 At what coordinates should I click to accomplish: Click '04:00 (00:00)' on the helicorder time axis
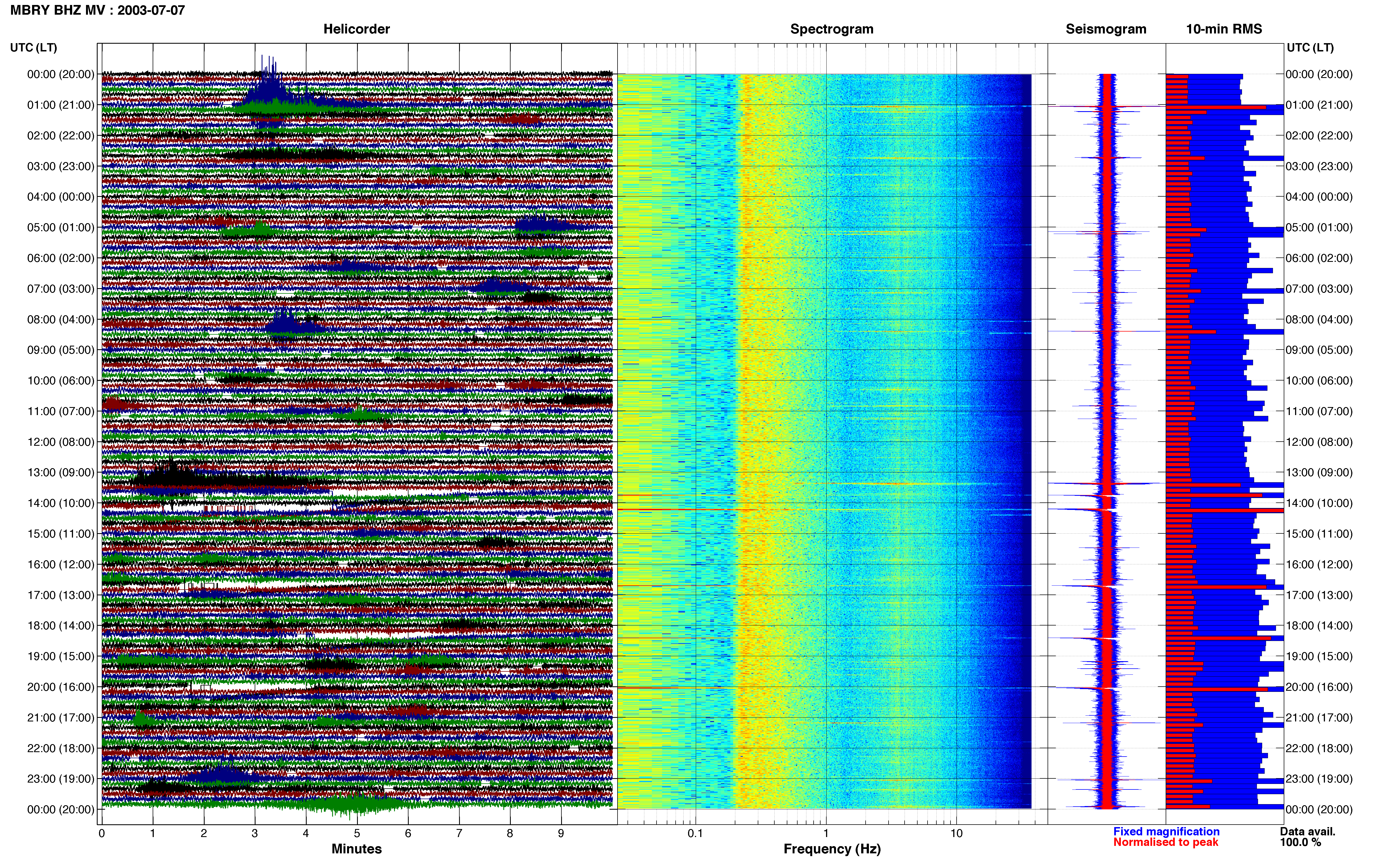pos(61,197)
